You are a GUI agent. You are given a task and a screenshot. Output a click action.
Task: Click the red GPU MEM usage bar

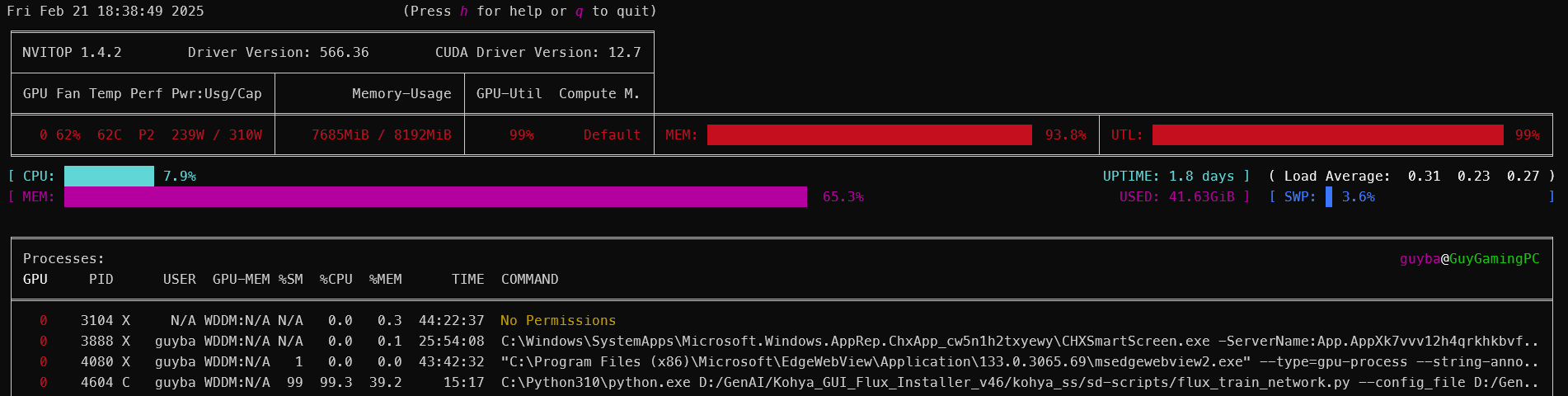click(869, 135)
